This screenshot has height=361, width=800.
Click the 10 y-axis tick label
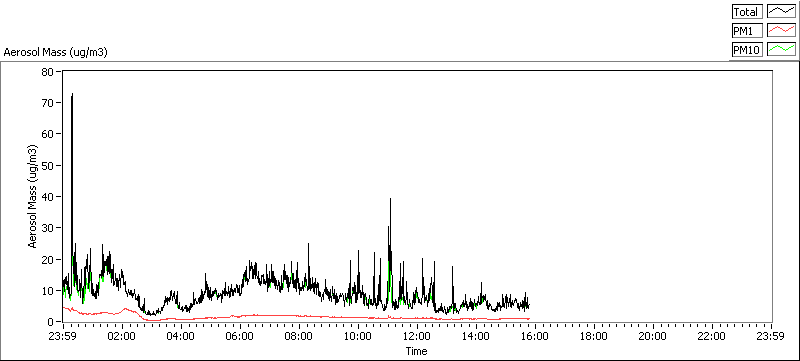pyautogui.click(x=47, y=291)
